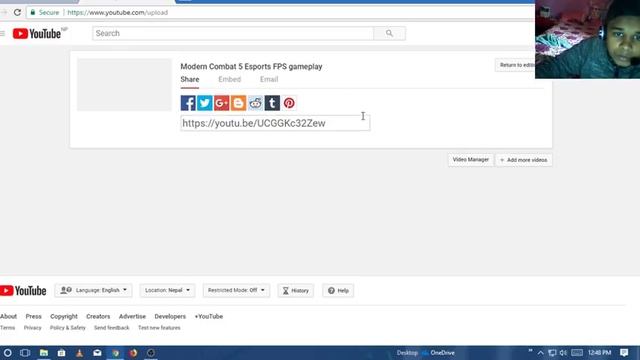Select the Share tab
This screenshot has width=640, height=360.
(190, 80)
